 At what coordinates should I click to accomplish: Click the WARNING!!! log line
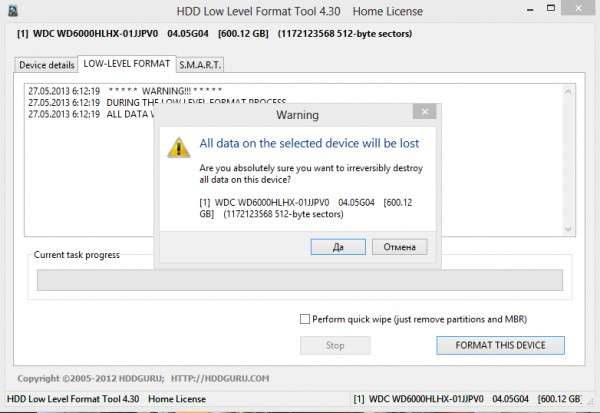point(125,91)
